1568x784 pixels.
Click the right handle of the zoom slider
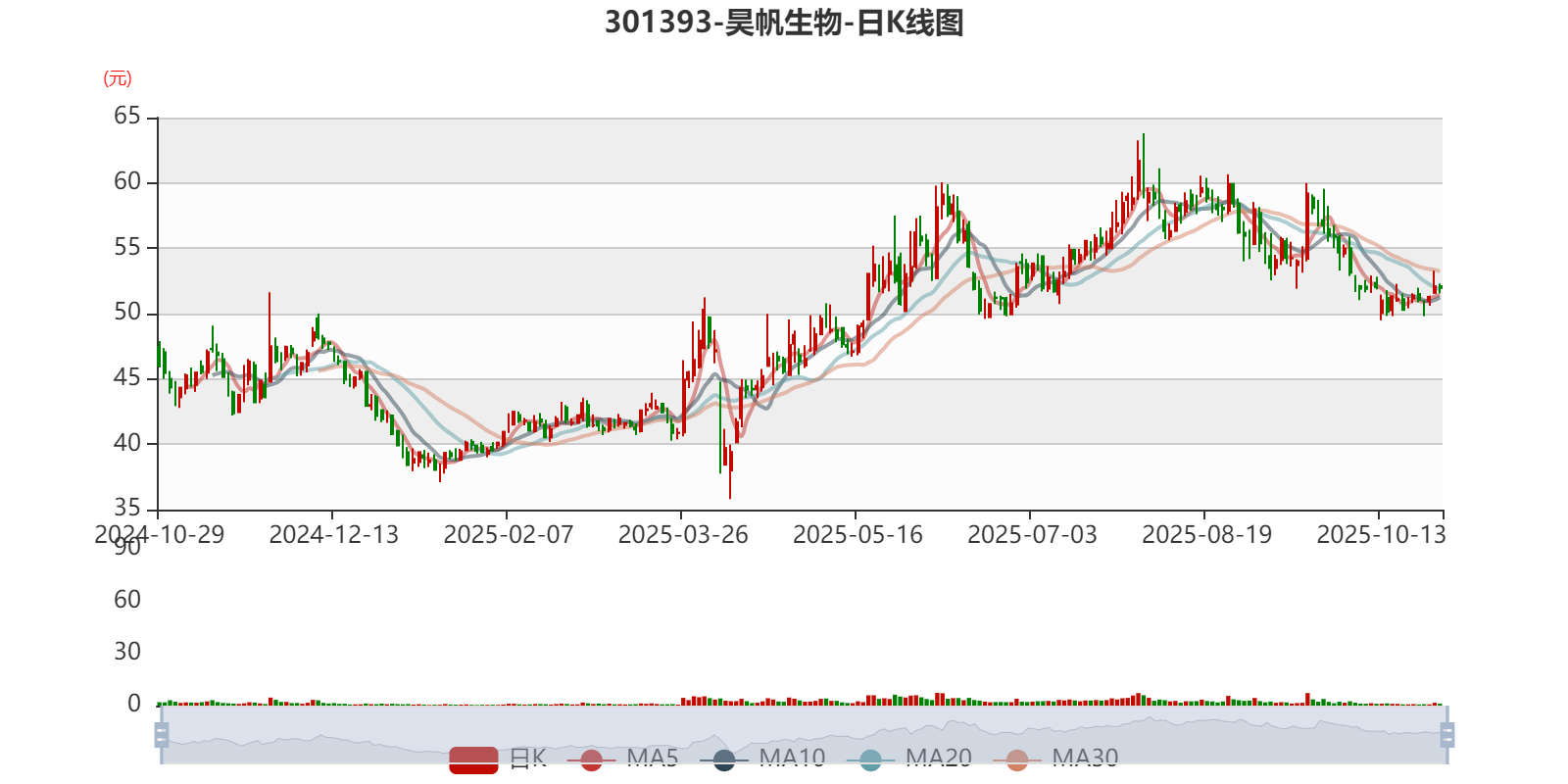tap(1446, 735)
